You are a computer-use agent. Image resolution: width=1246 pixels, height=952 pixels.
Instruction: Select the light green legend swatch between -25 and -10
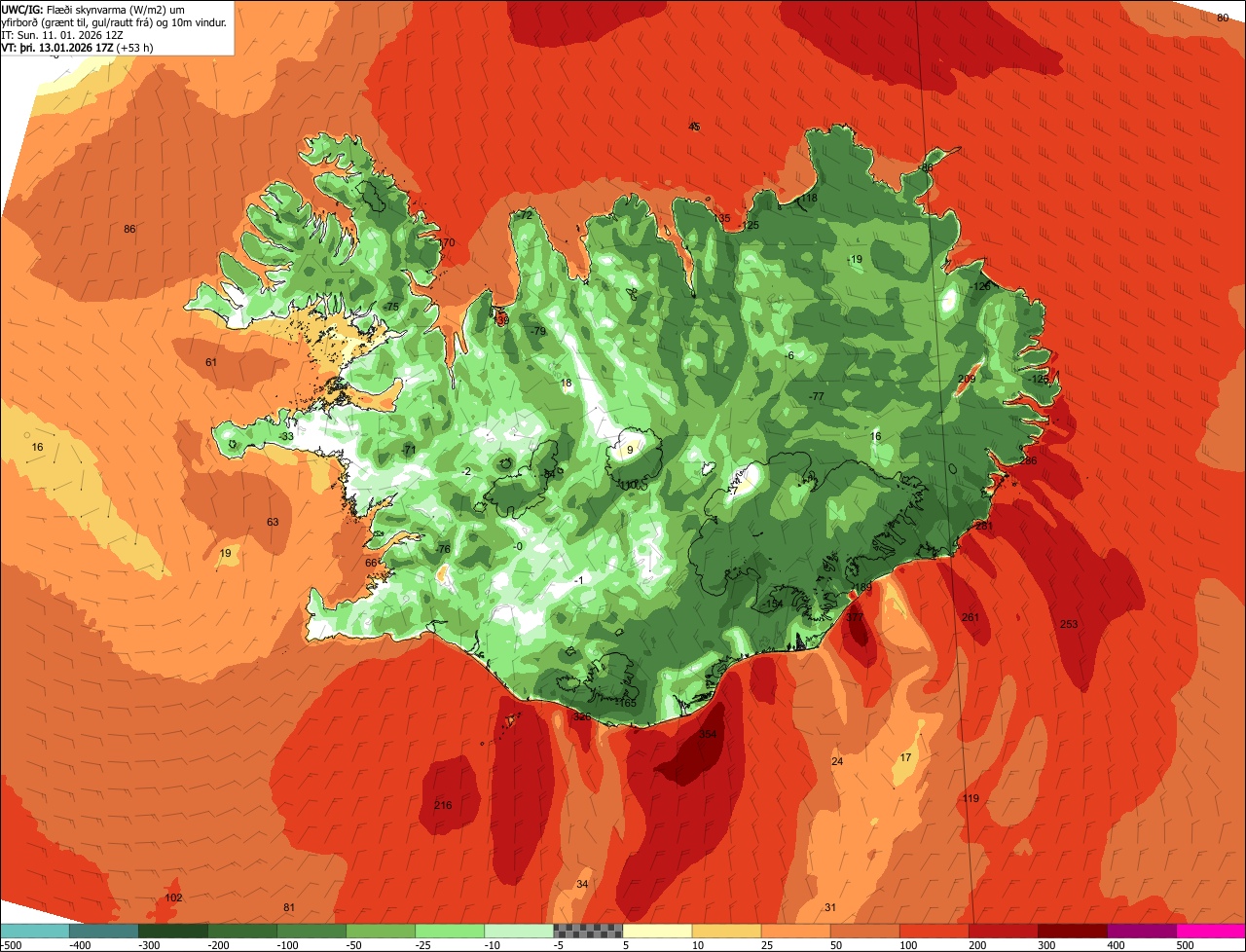(x=450, y=932)
